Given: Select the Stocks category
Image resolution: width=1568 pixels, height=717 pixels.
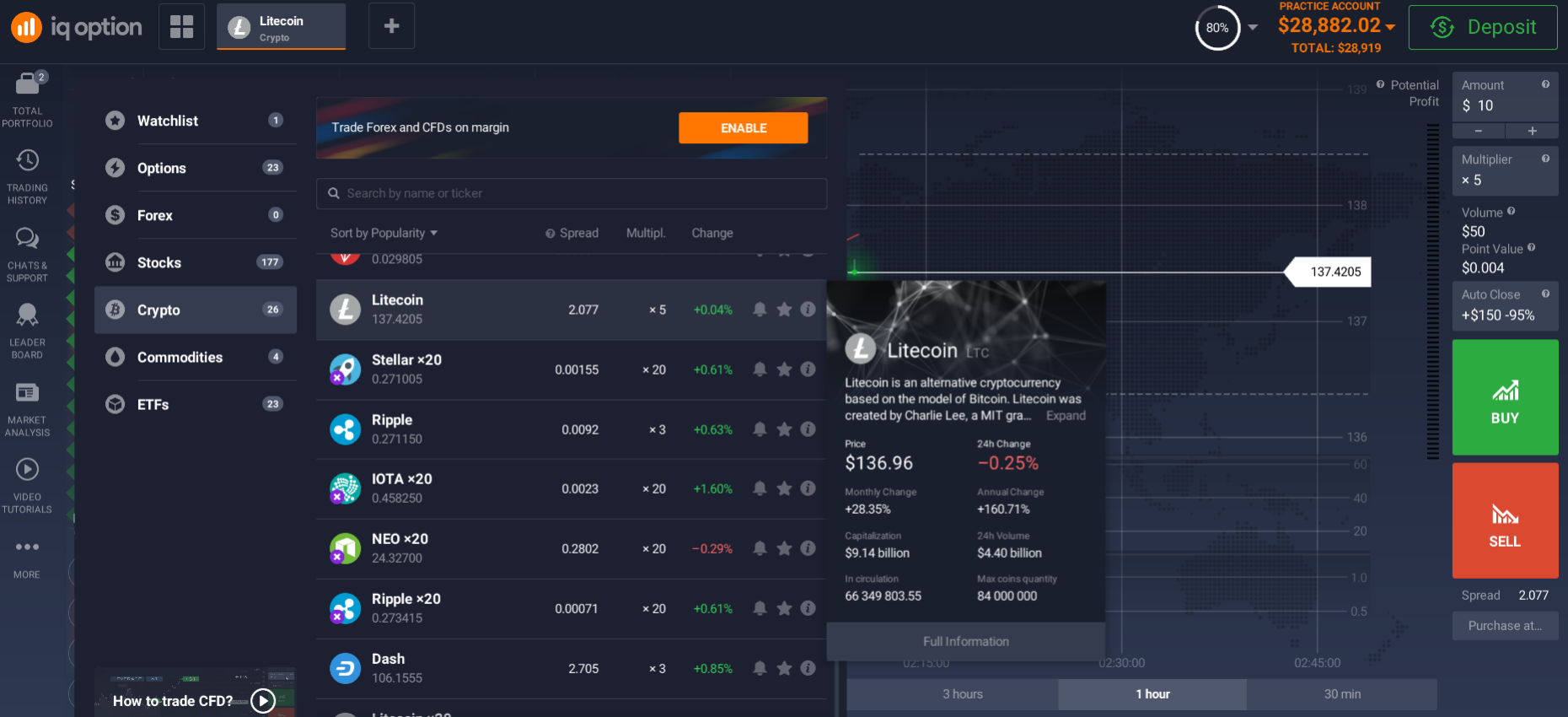Looking at the screenshot, I should pos(196,262).
